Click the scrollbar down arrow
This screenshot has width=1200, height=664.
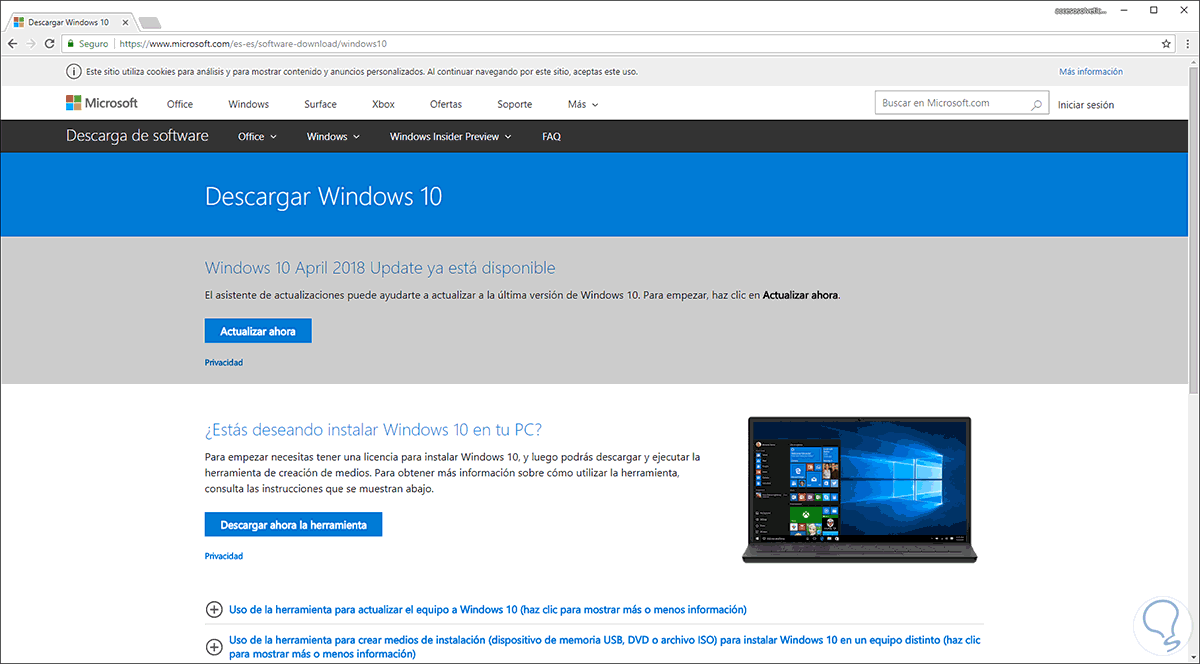[x=1193, y=657]
